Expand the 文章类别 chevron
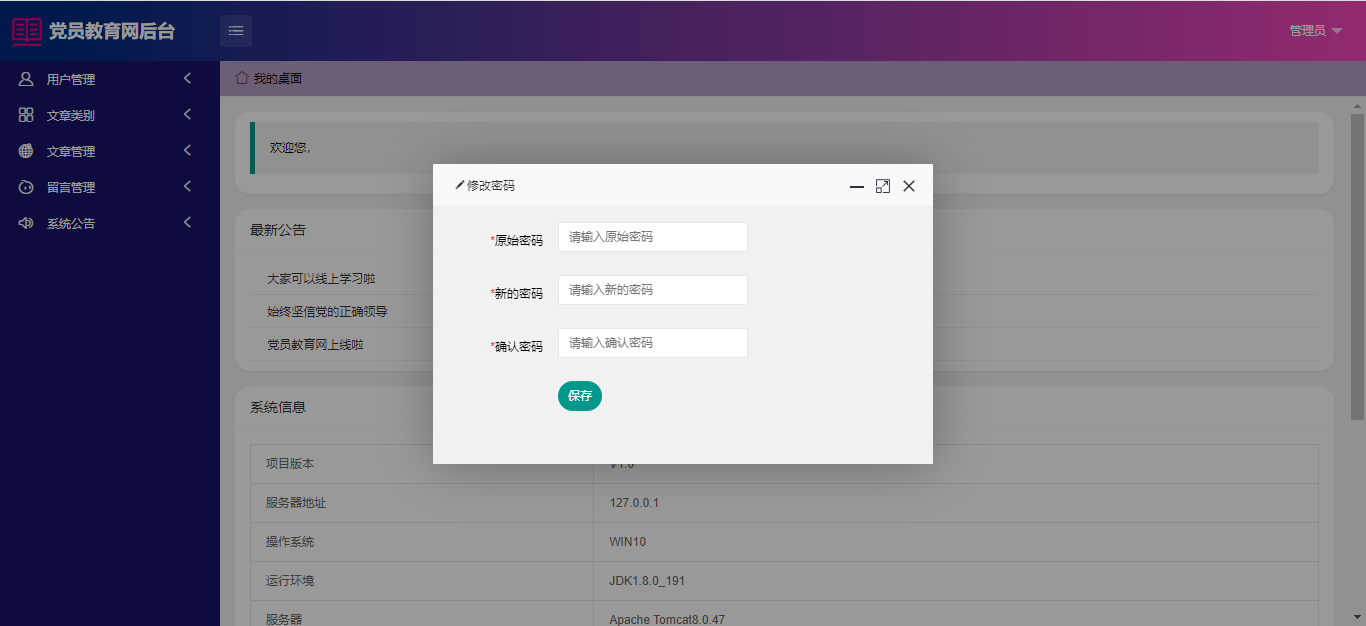 tap(187, 114)
